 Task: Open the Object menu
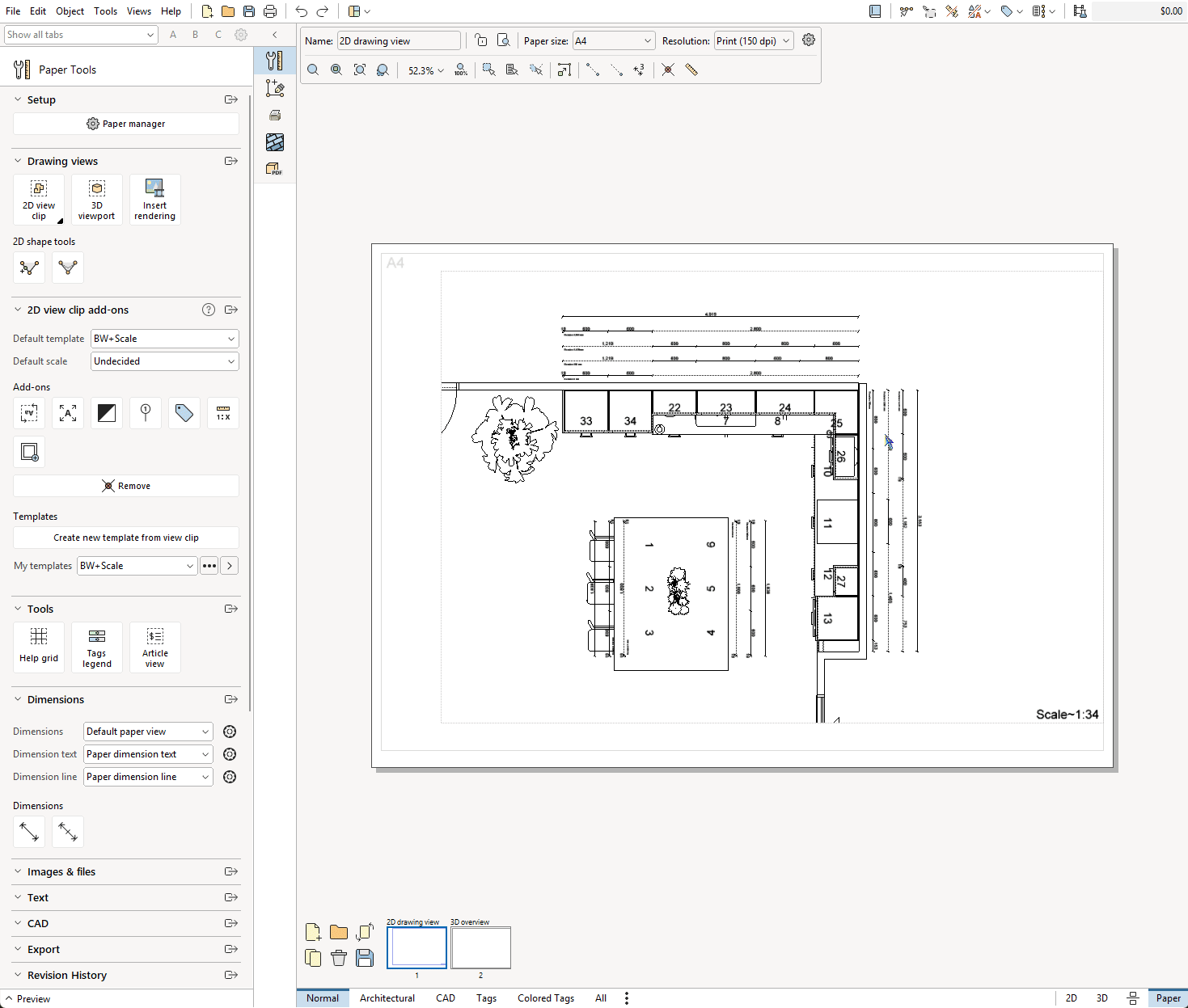pos(70,11)
